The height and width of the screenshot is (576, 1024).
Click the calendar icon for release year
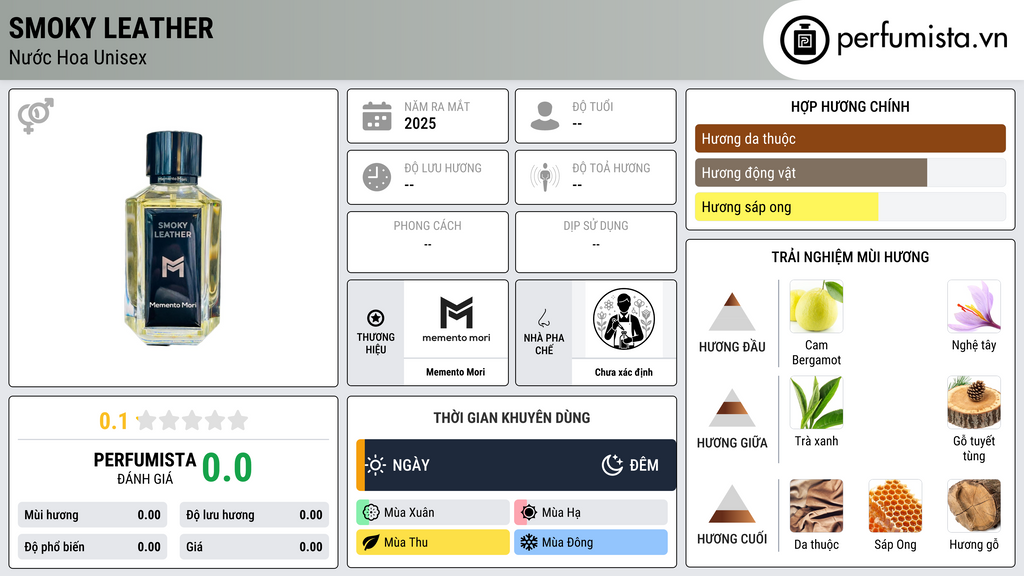(377, 116)
